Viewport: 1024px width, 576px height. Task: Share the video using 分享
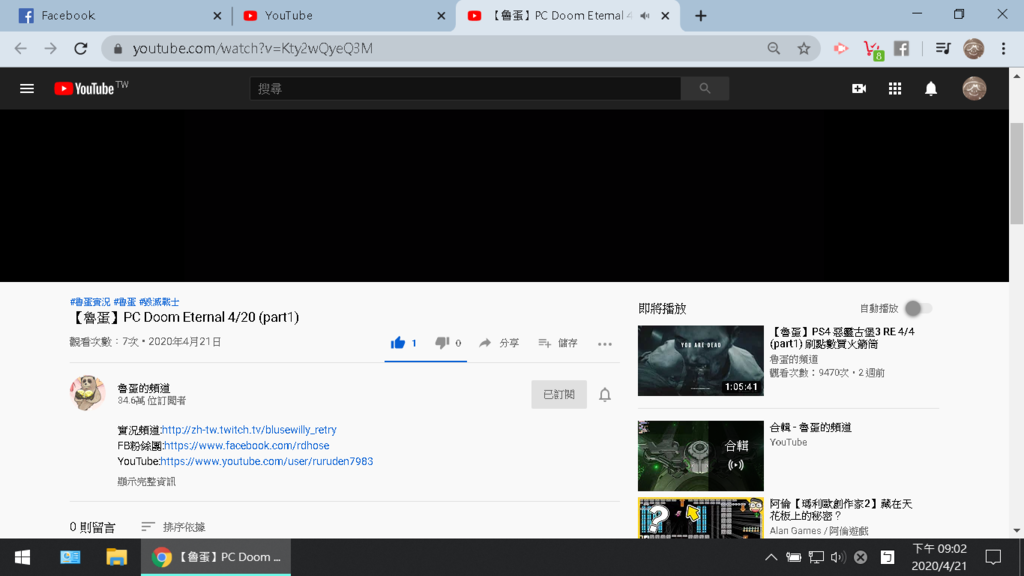pyautogui.click(x=499, y=343)
